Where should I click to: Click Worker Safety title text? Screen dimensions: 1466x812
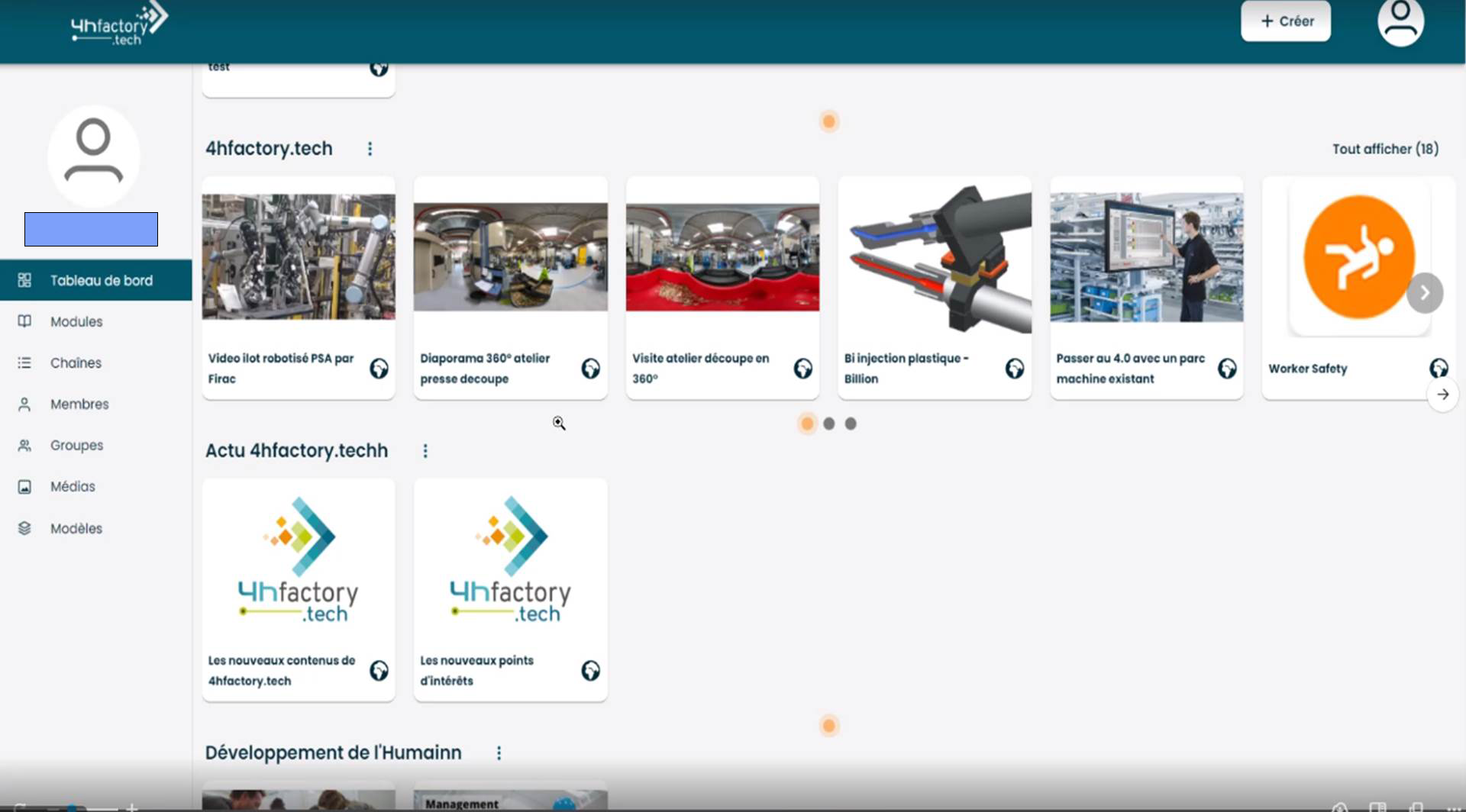point(1308,369)
